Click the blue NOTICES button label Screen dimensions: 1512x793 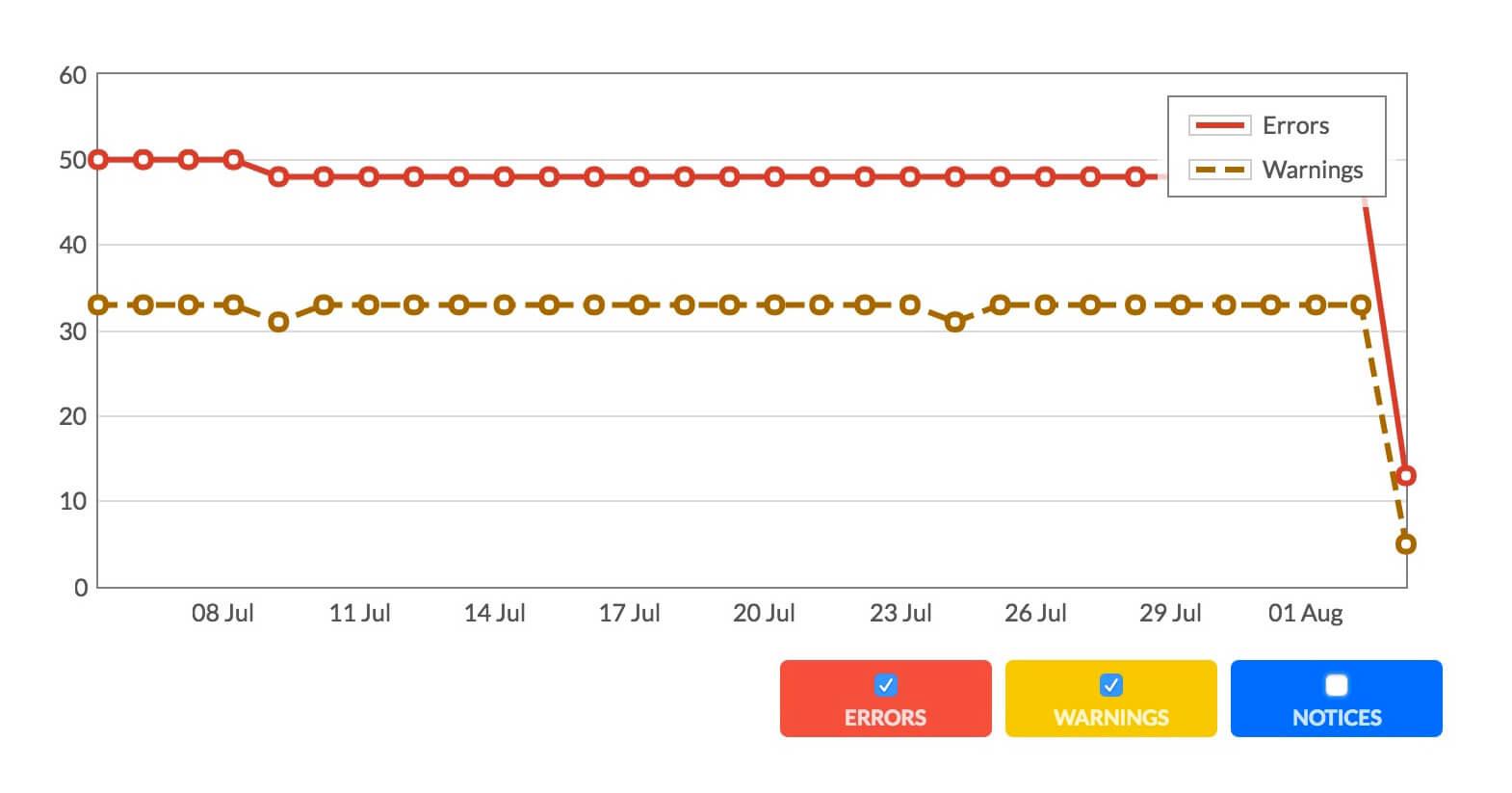click(1336, 718)
